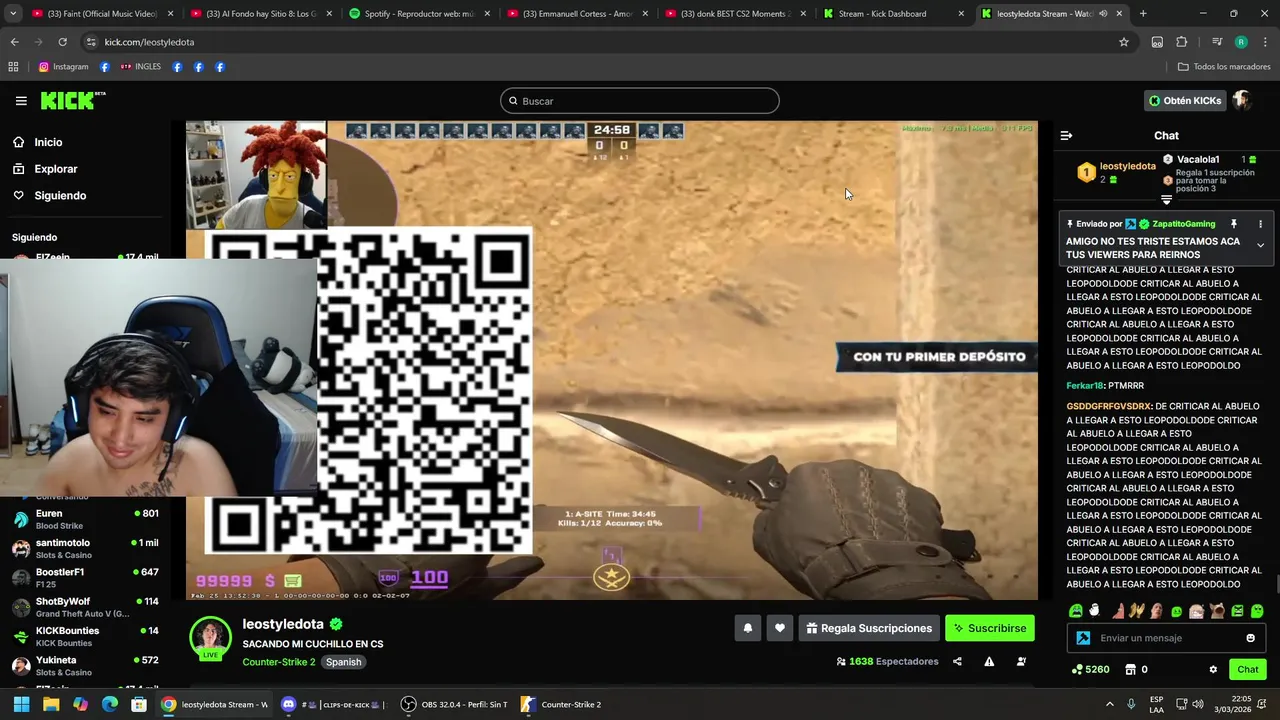Image resolution: width=1280 pixels, height=720 pixels.
Task: Click the Obtén KICKs button
Action: coord(1185,101)
